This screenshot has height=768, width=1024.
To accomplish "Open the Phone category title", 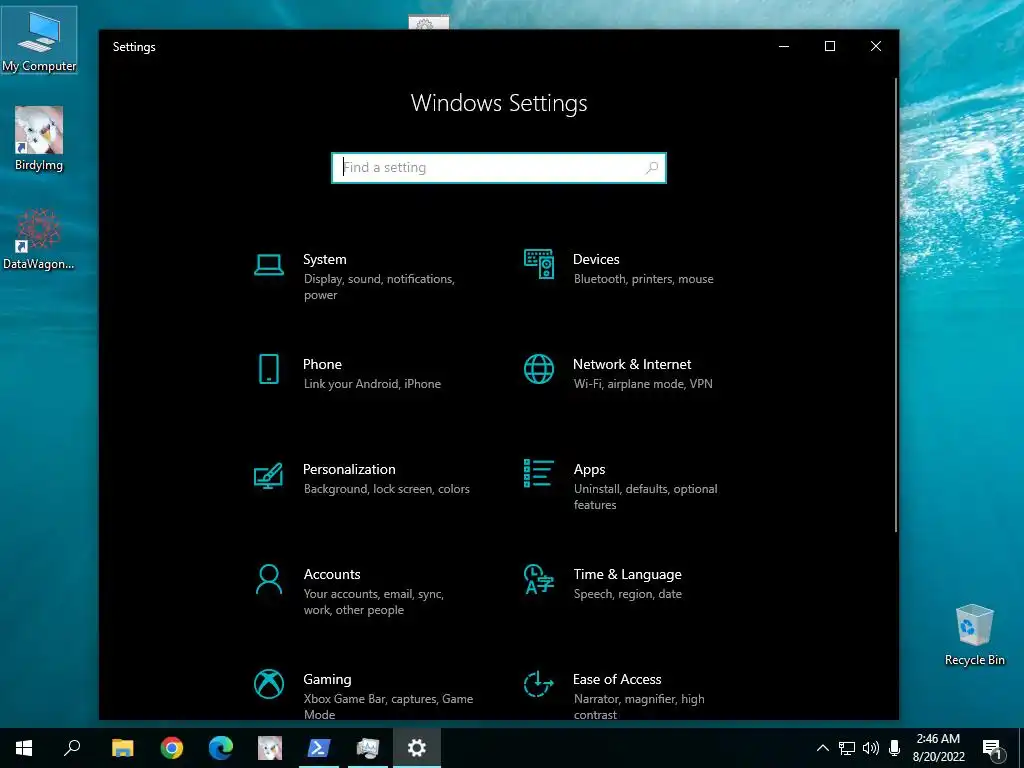I will [322, 364].
